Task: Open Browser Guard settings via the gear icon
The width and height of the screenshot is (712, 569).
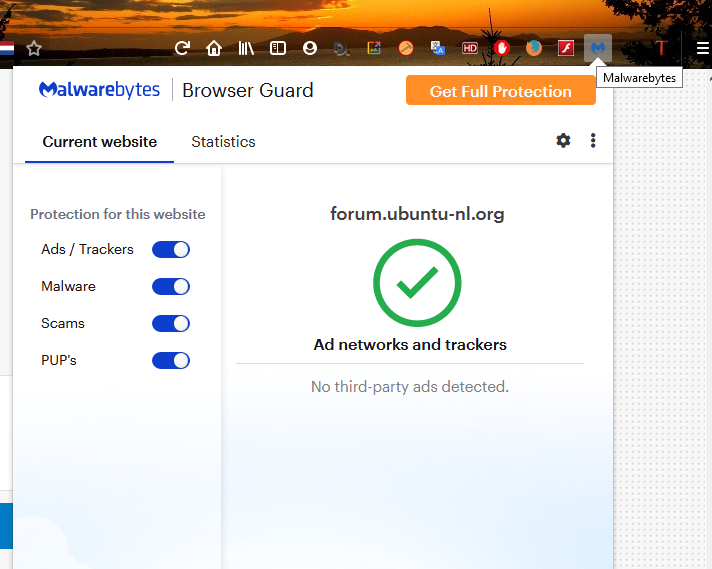Action: click(563, 141)
